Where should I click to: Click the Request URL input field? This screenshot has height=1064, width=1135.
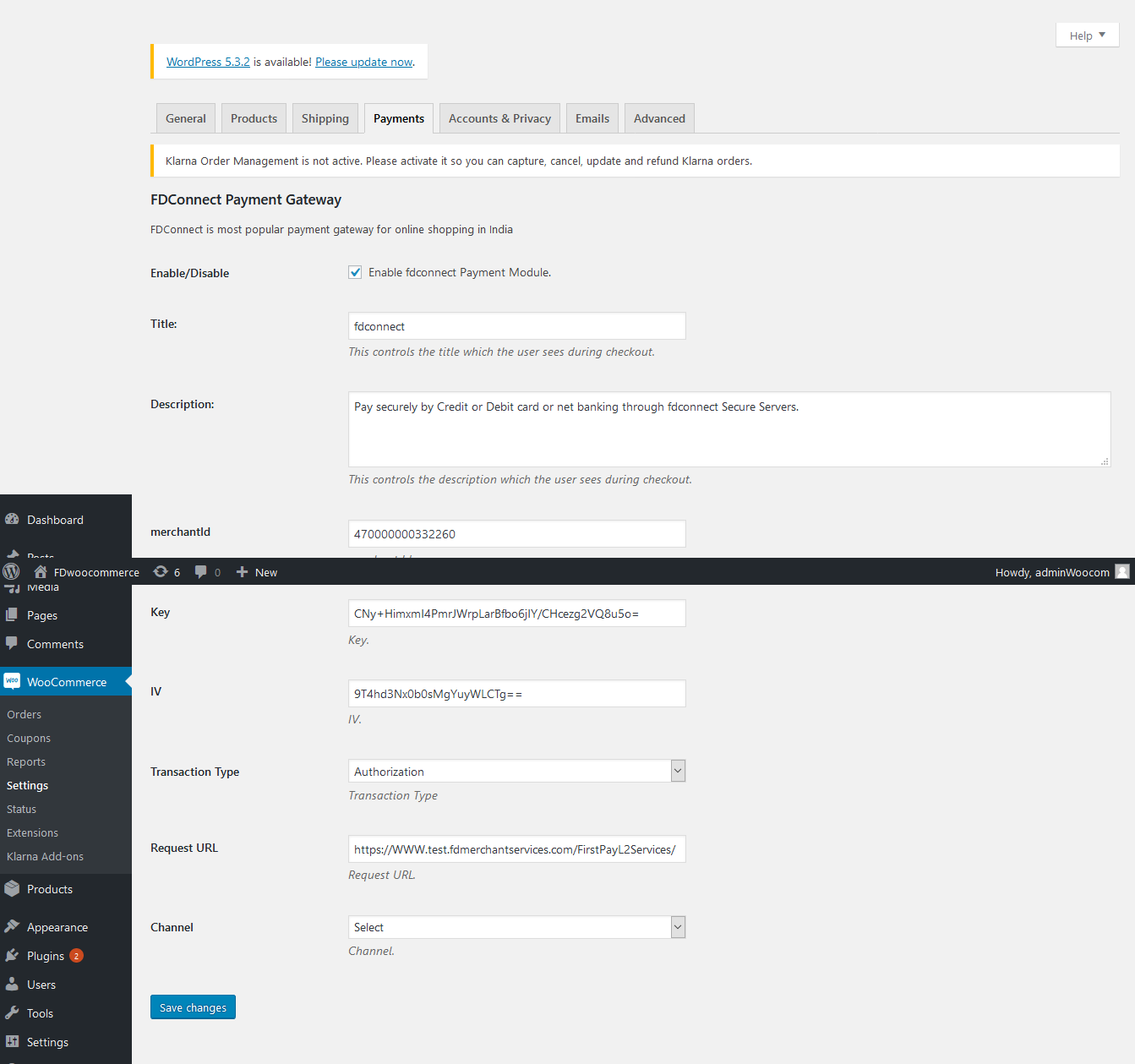click(x=516, y=849)
